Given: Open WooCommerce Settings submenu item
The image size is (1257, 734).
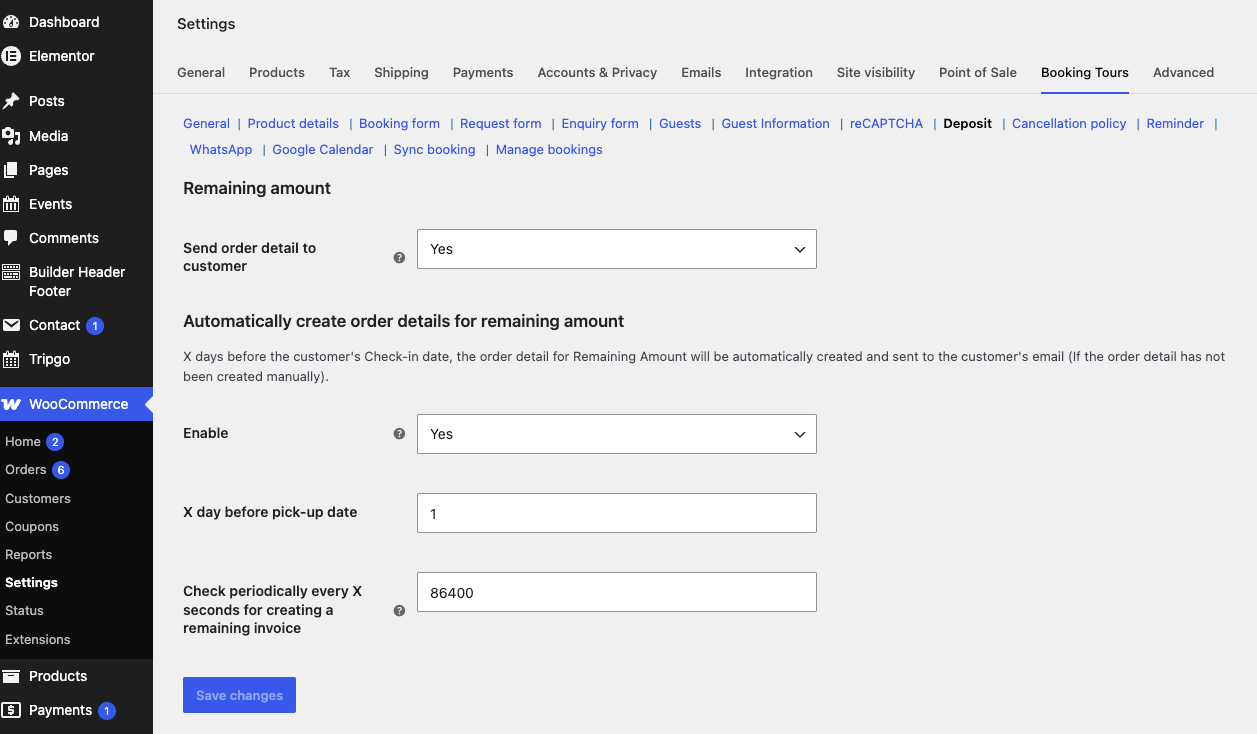Looking at the screenshot, I should coord(31,582).
